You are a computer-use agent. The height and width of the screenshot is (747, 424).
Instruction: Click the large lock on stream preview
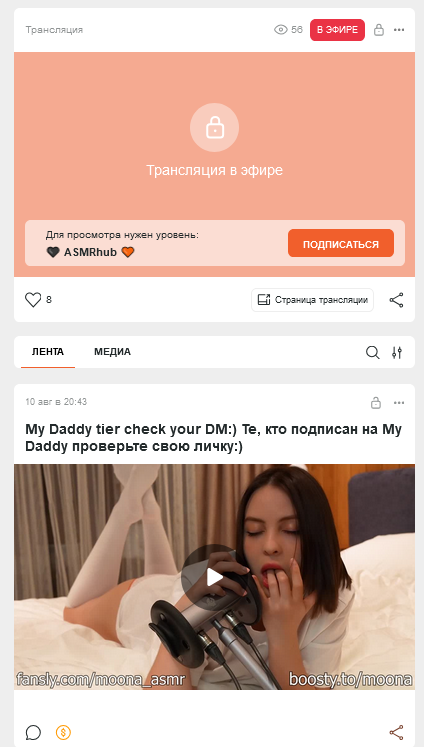point(214,128)
